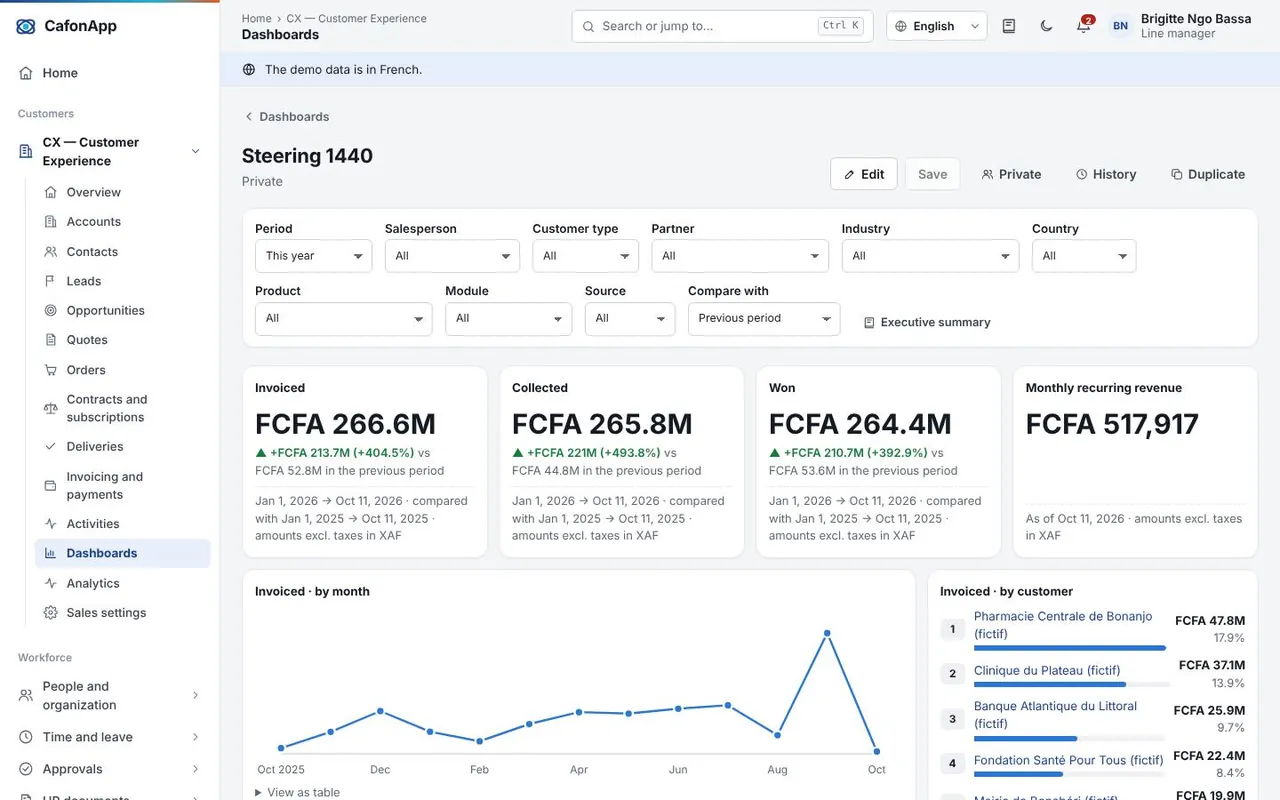Duplicate this dashboard

coord(1208,174)
